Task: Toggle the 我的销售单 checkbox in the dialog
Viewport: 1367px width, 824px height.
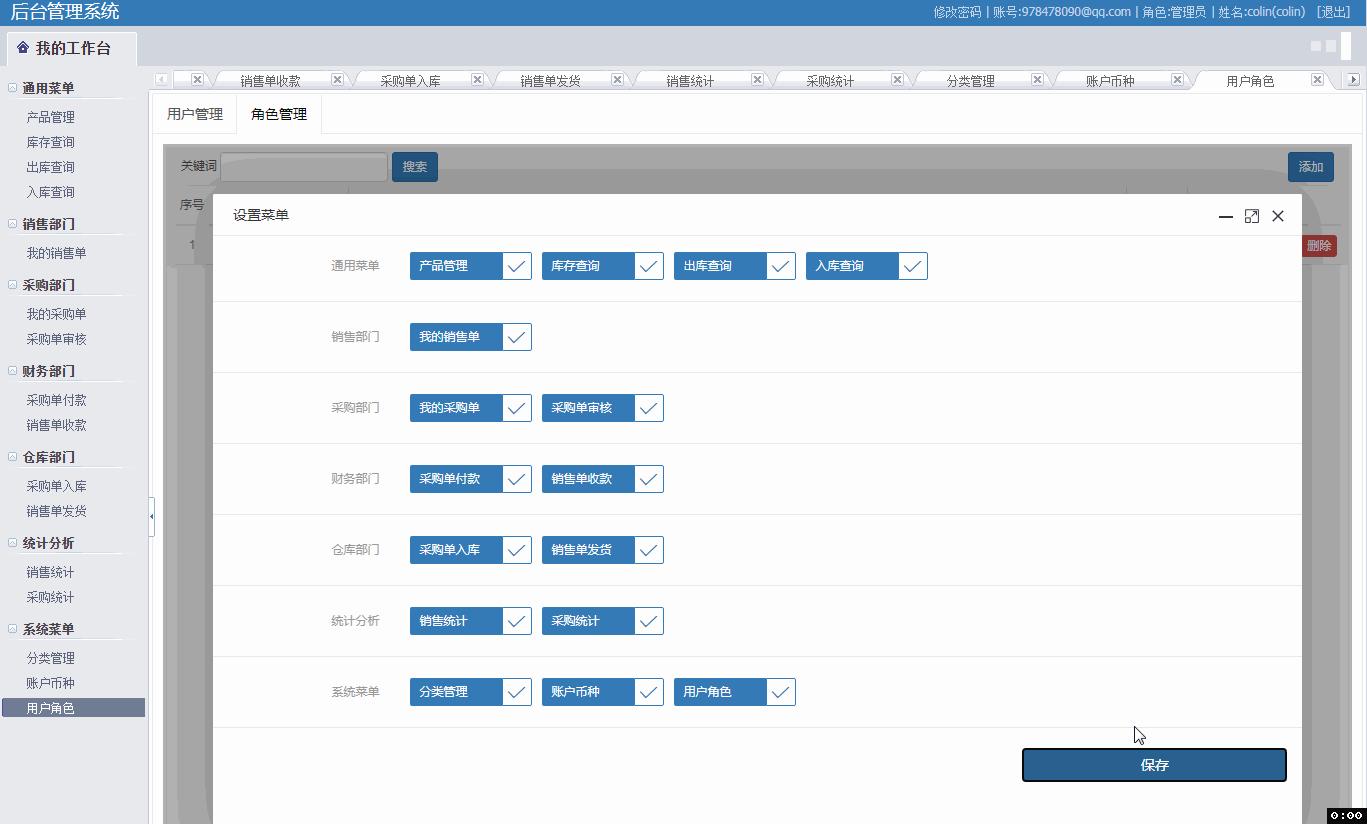Action: tap(516, 337)
